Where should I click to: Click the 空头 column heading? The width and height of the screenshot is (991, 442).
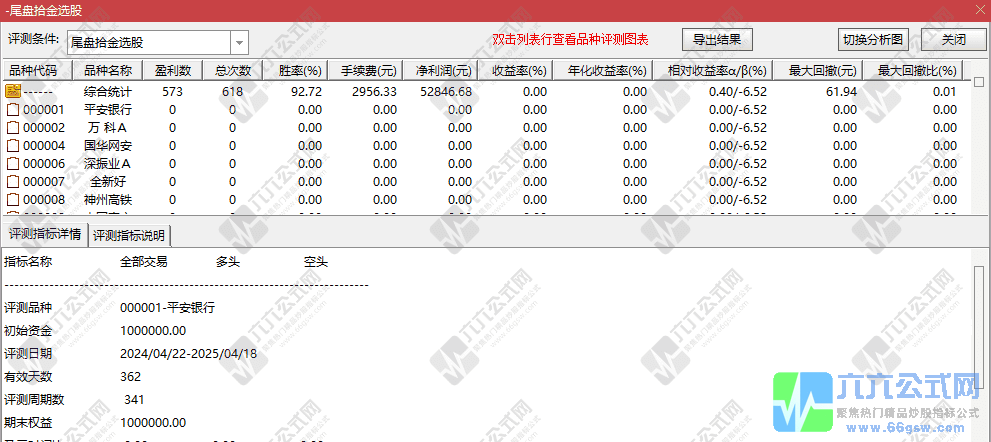(316, 262)
